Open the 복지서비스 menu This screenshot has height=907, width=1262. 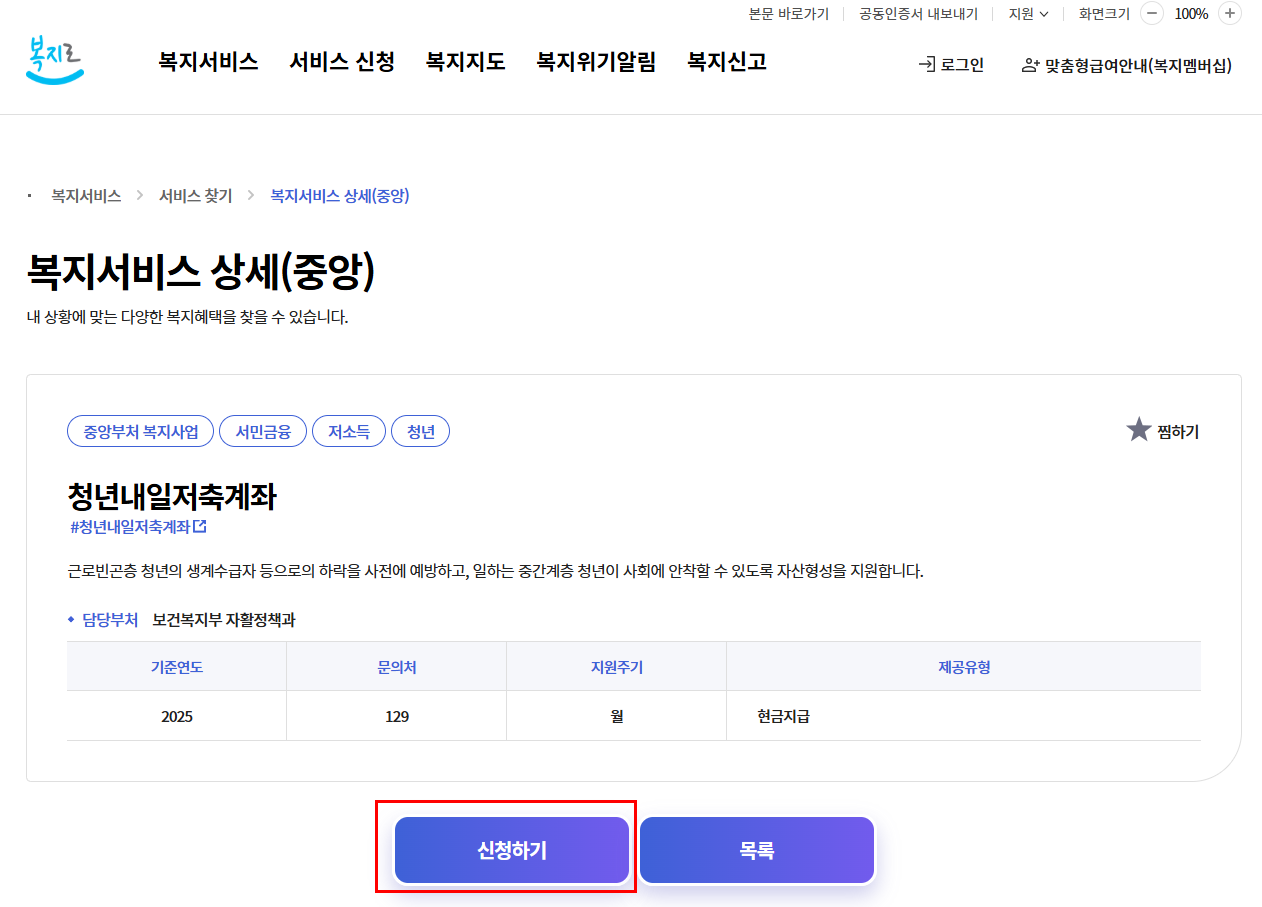[x=208, y=62]
